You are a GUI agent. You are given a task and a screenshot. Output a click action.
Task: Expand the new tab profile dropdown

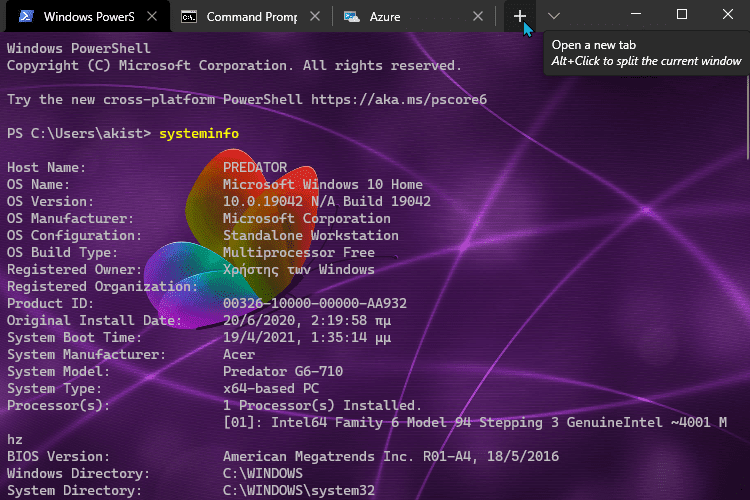point(553,16)
